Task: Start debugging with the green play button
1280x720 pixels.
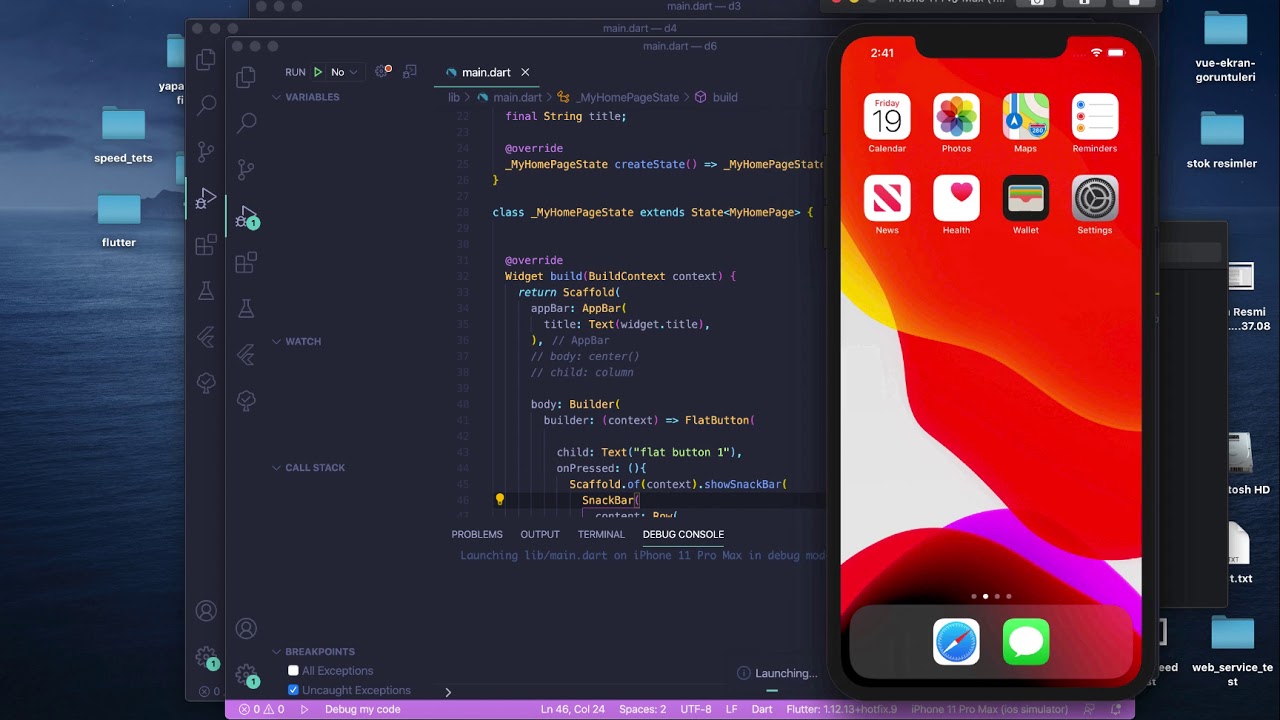Action: click(x=318, y=72)
